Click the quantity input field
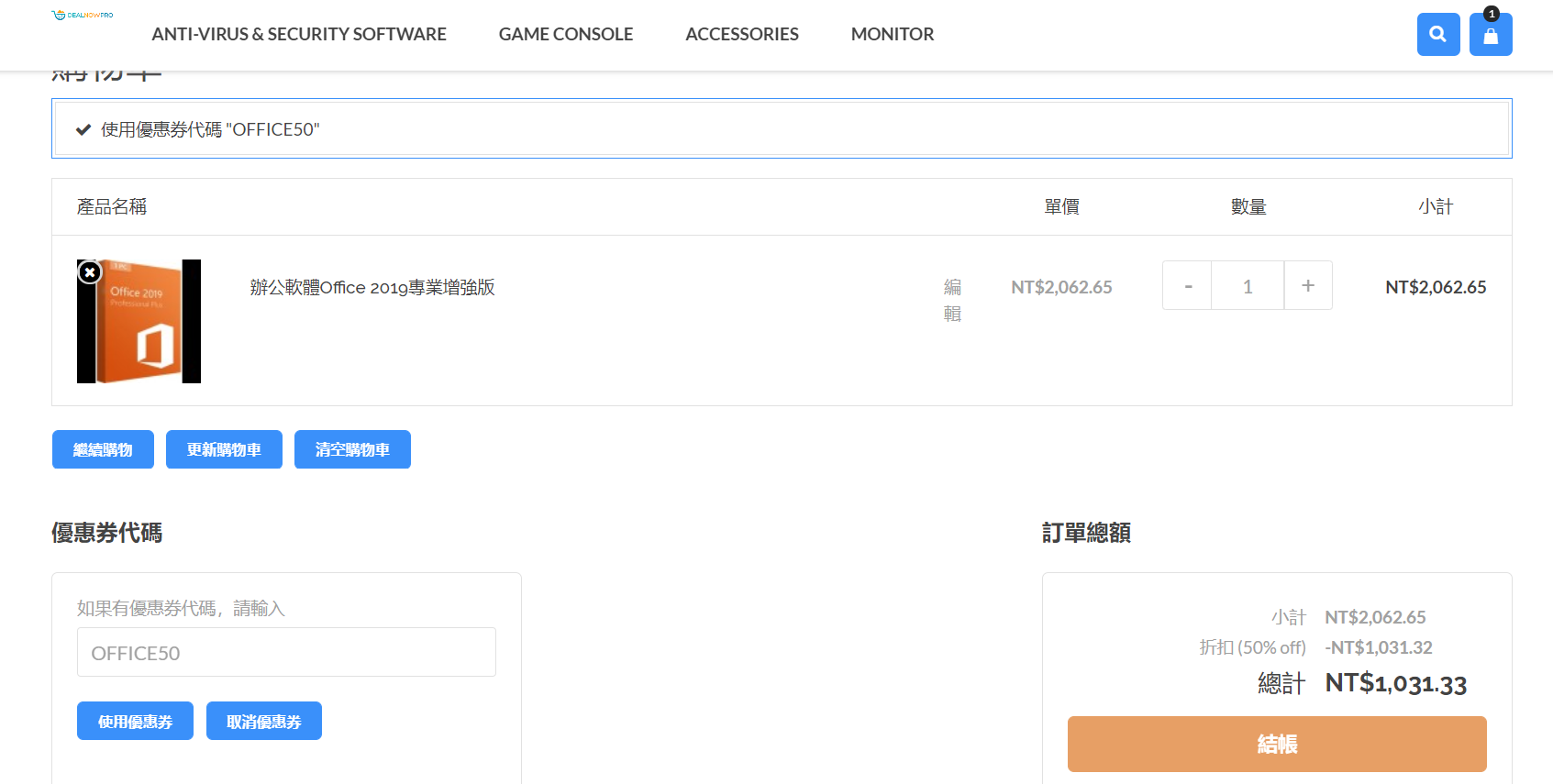This screenshot has height=784, width=1553. (x=1248, y=286)
